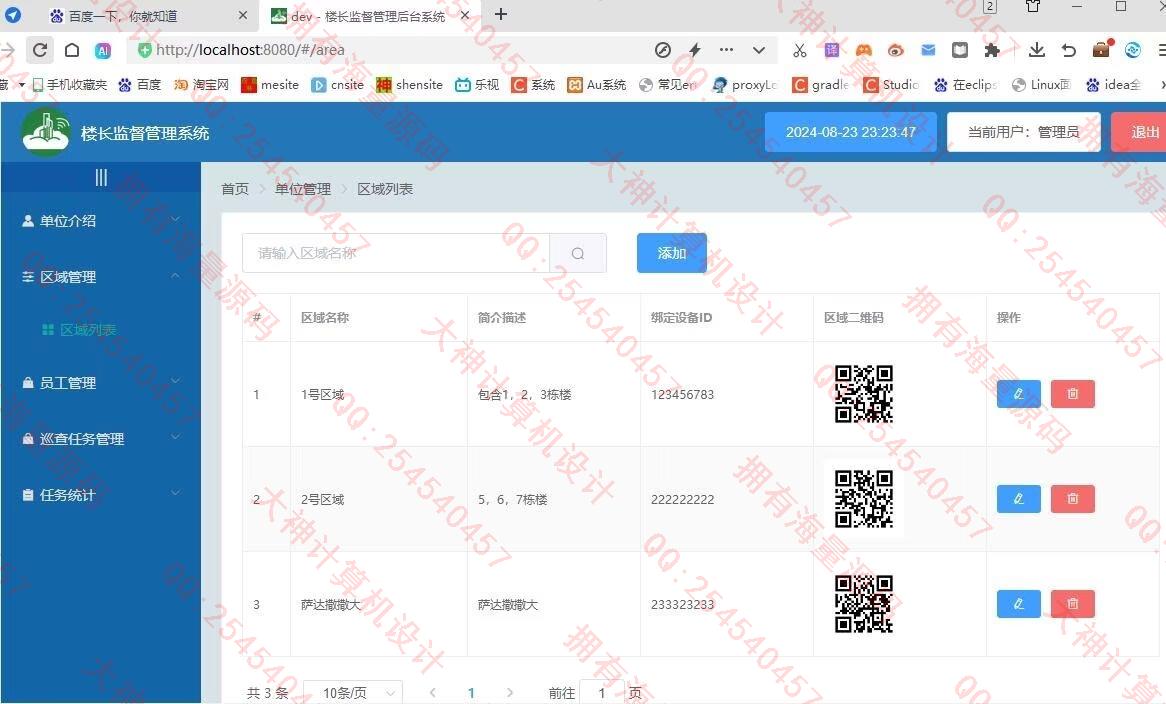
Task: Open QR code thumbnail for 萨达撒撒大
Action: point(863,604)
